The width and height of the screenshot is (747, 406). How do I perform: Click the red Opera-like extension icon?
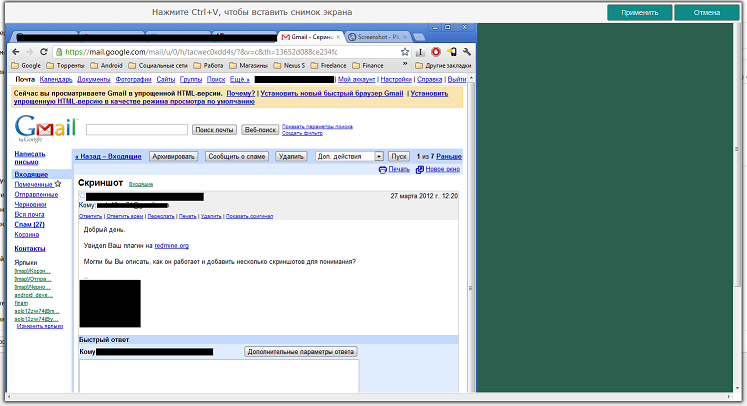435,52
